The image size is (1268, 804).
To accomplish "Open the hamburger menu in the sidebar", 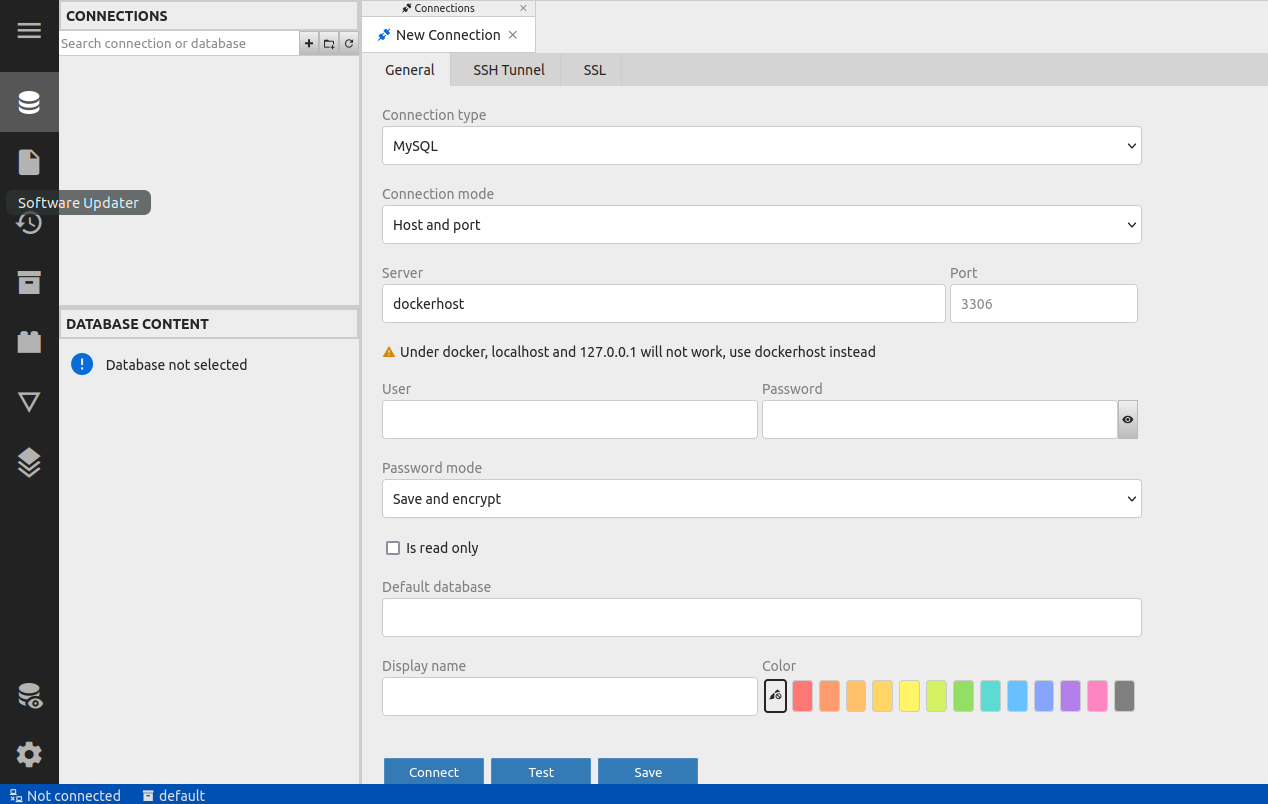I will tap(29, 30).
